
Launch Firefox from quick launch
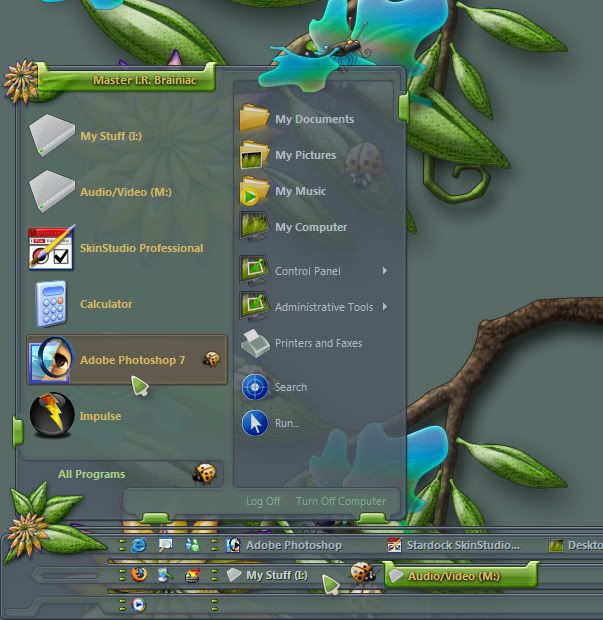139,575
